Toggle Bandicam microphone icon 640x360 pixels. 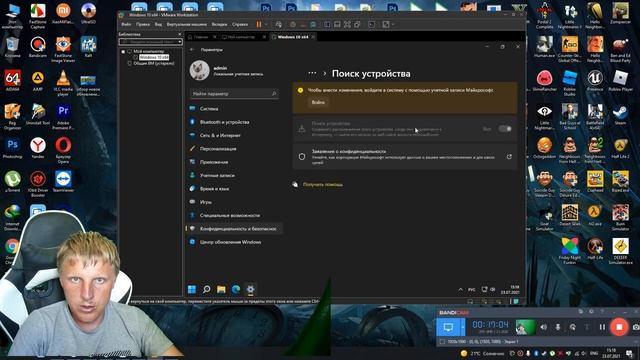558,327
